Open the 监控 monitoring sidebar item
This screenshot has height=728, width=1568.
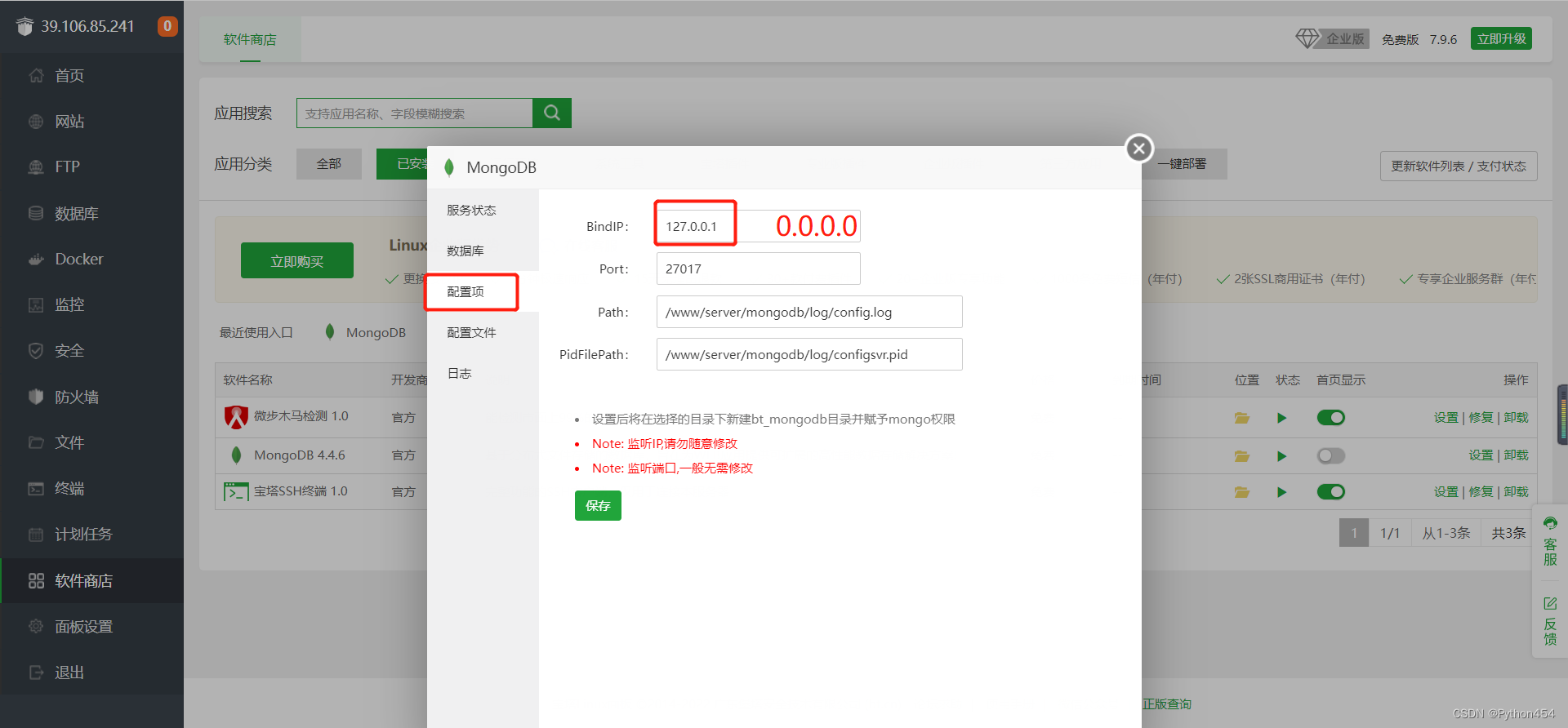91,304
